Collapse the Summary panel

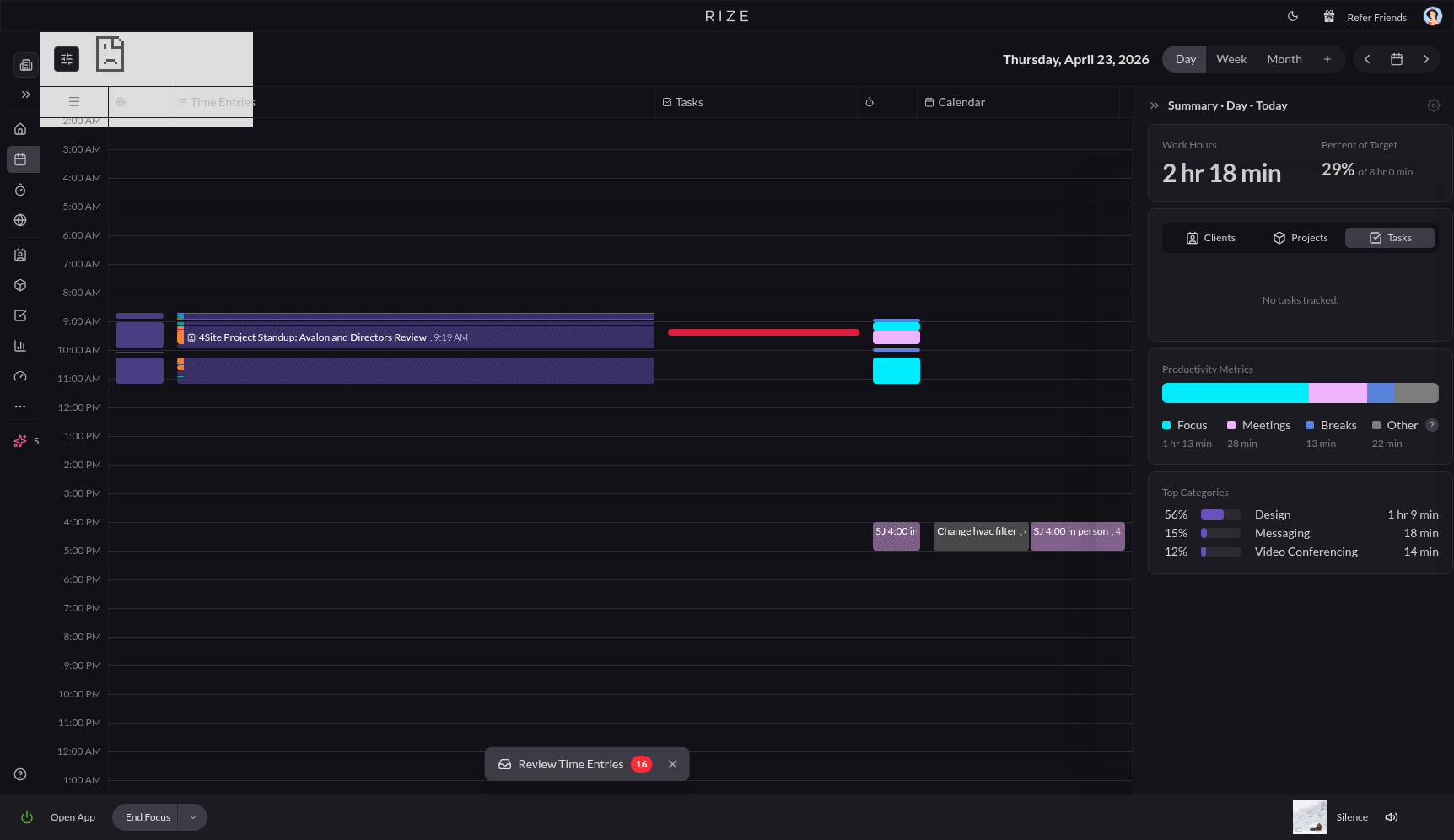pyautogui.click(x=1155, y=105)
